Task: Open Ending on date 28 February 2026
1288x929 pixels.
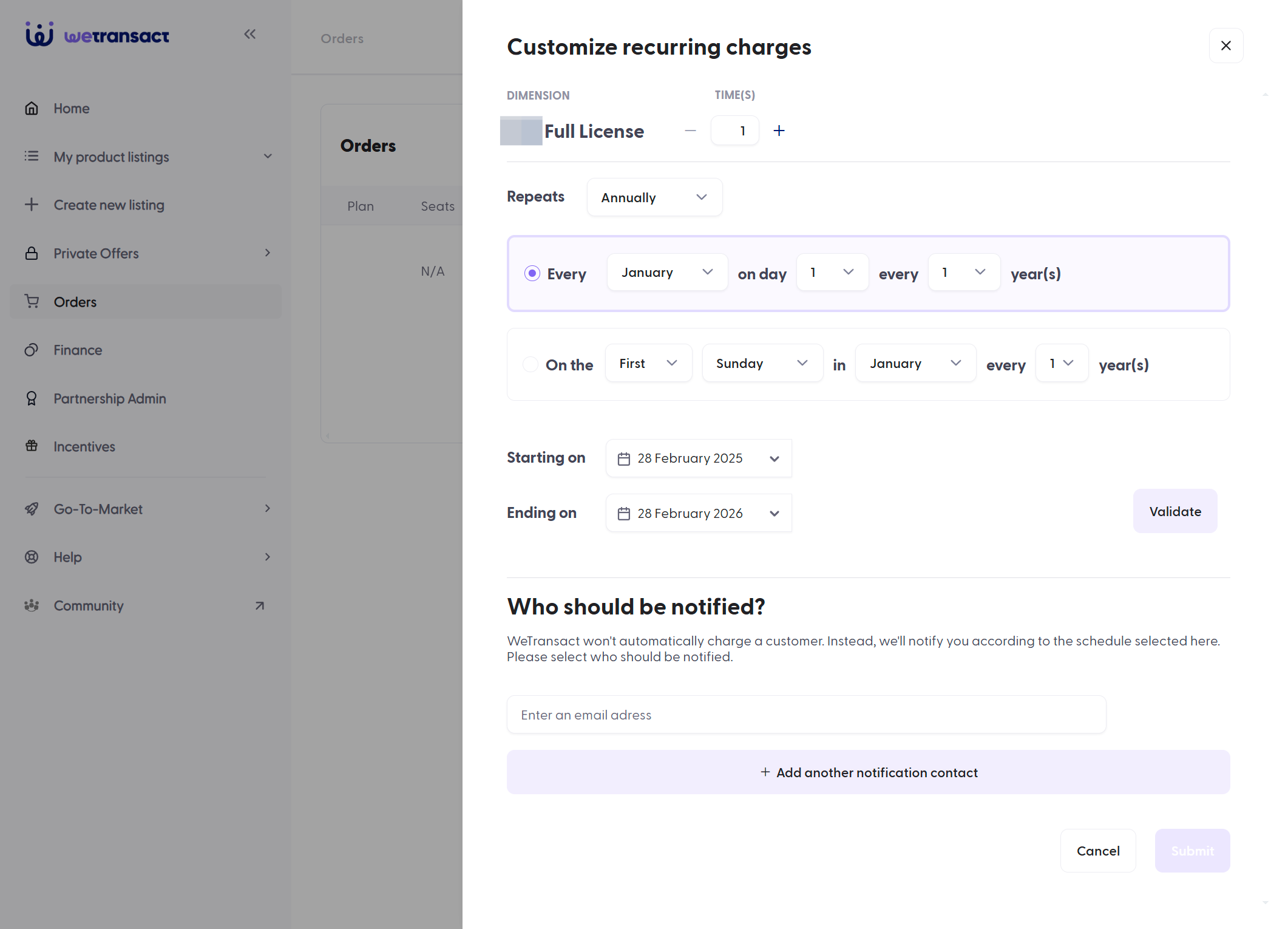Action: (699, 513)
